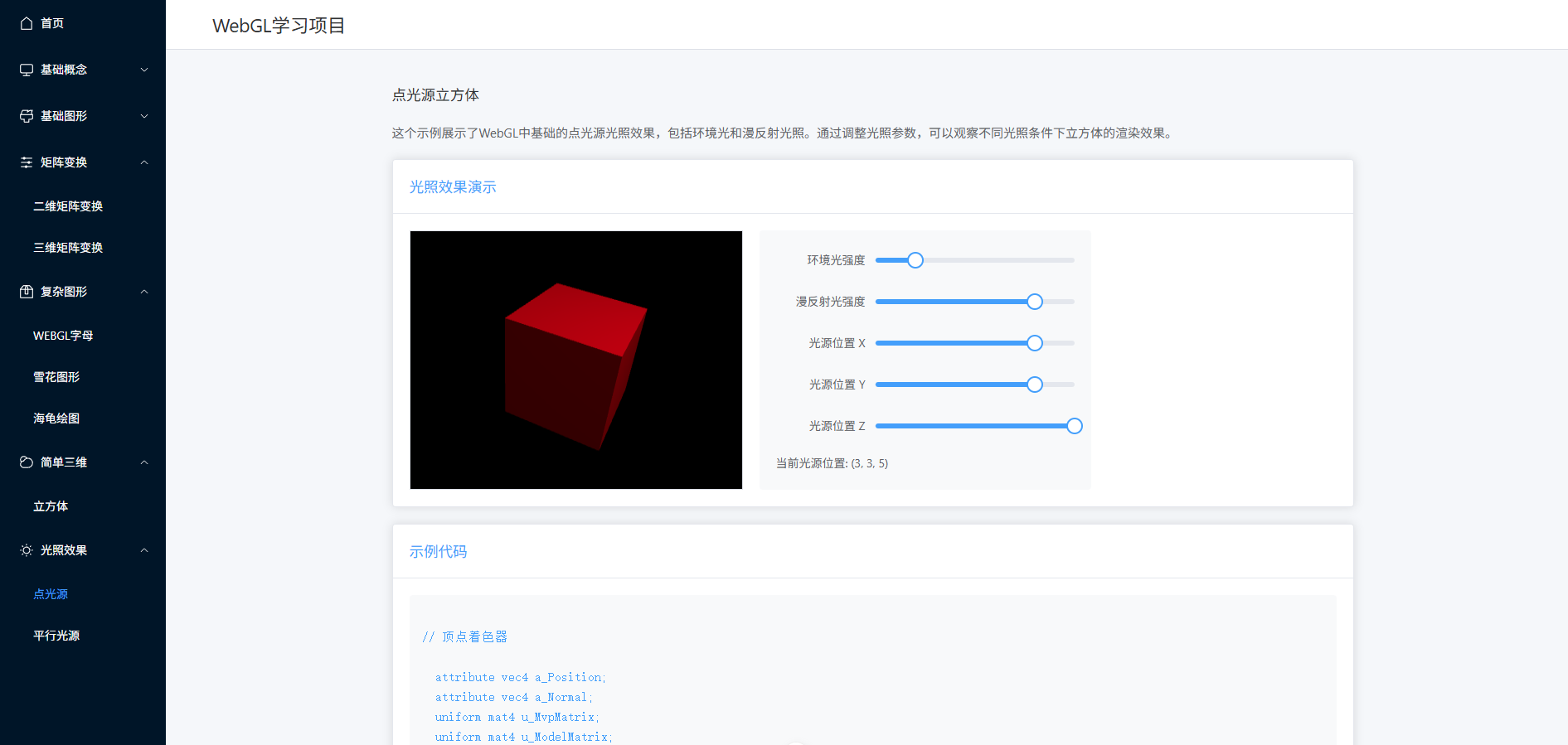This screenshot has height=745, width=1568.
Task: Open the 首页 menu item
Action: coord(83,23)
